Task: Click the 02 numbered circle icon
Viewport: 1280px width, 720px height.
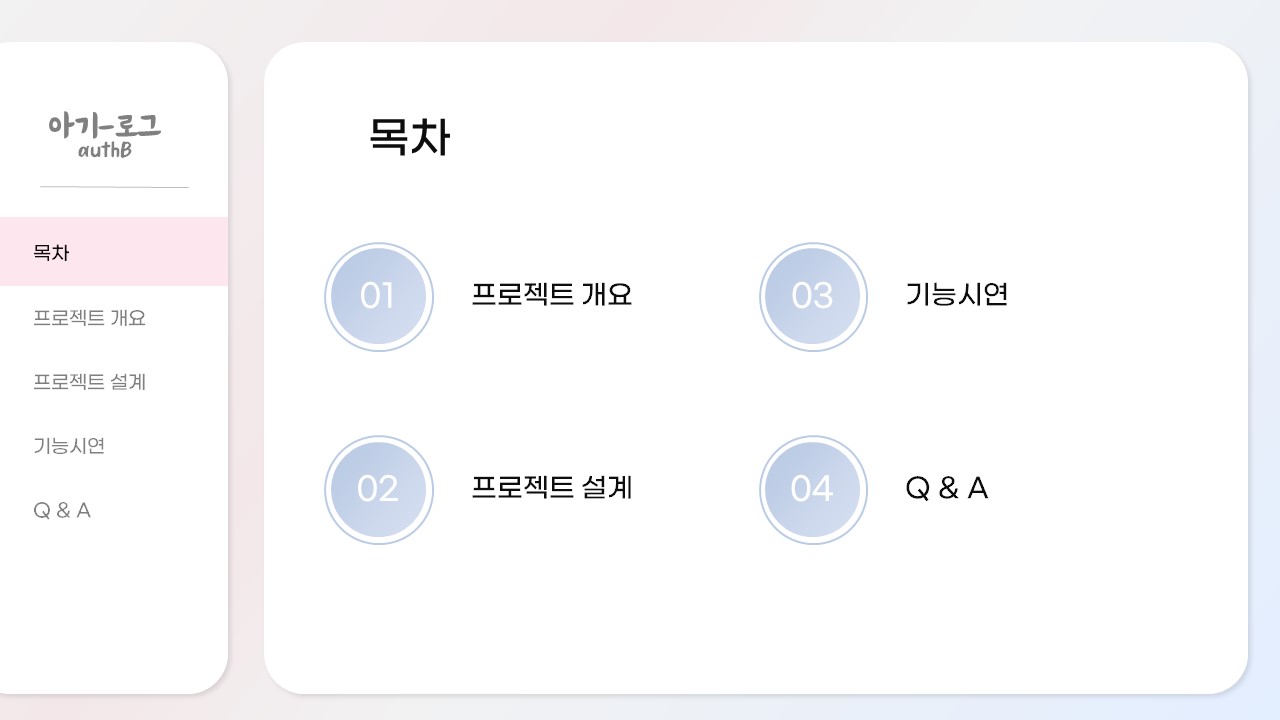Action: point(379,490)
